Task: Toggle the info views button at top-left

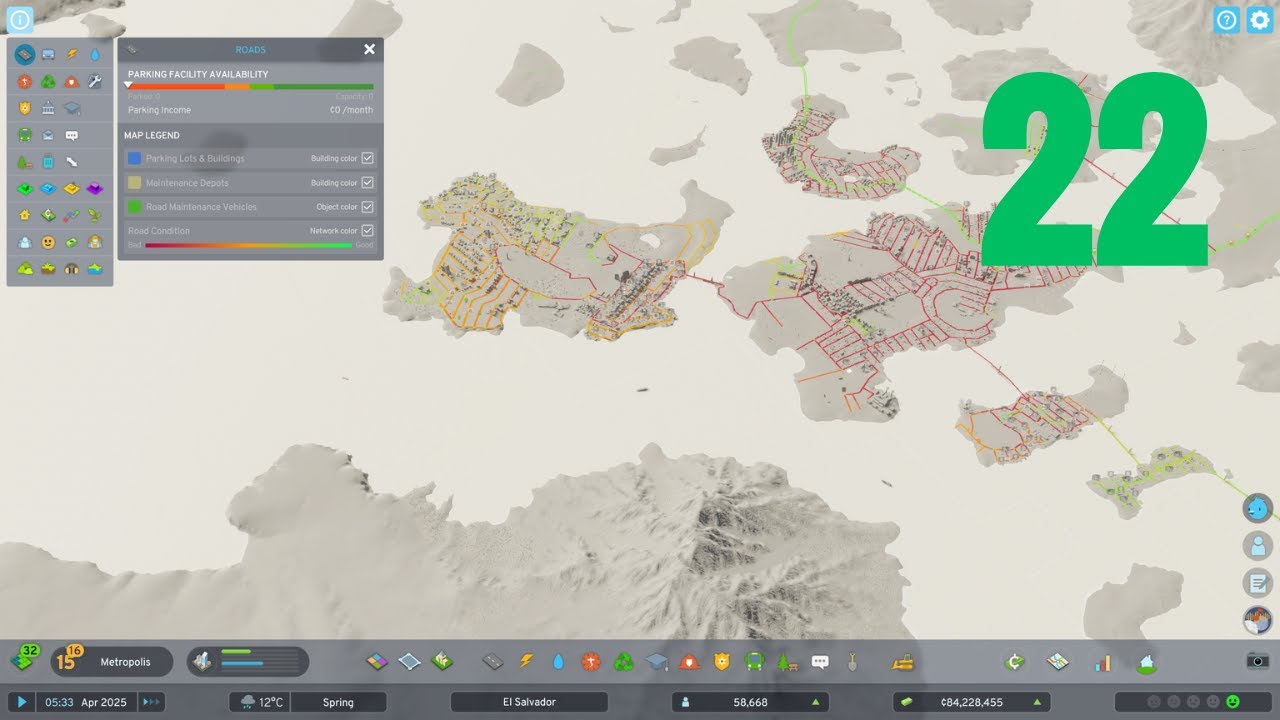Action: coord(20,19)
